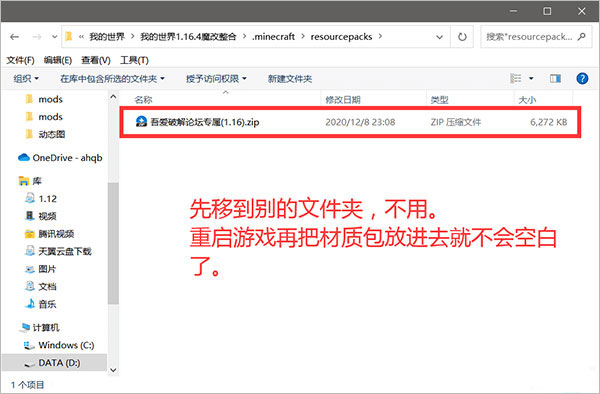Sort by 大小 column header

(x=527, y=100)
